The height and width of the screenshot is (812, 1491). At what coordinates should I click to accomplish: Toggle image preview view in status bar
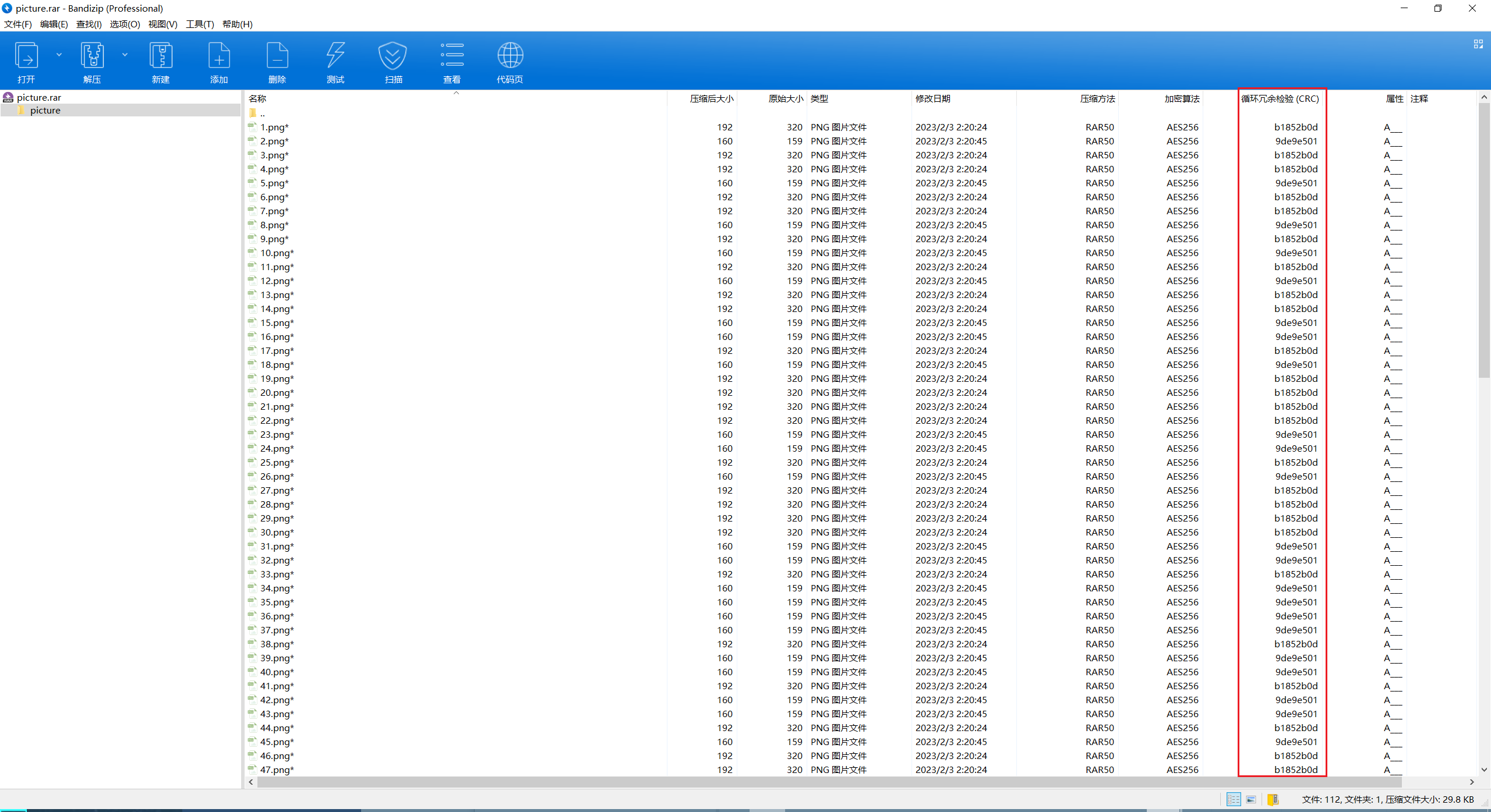click(x=1251, y=799)
